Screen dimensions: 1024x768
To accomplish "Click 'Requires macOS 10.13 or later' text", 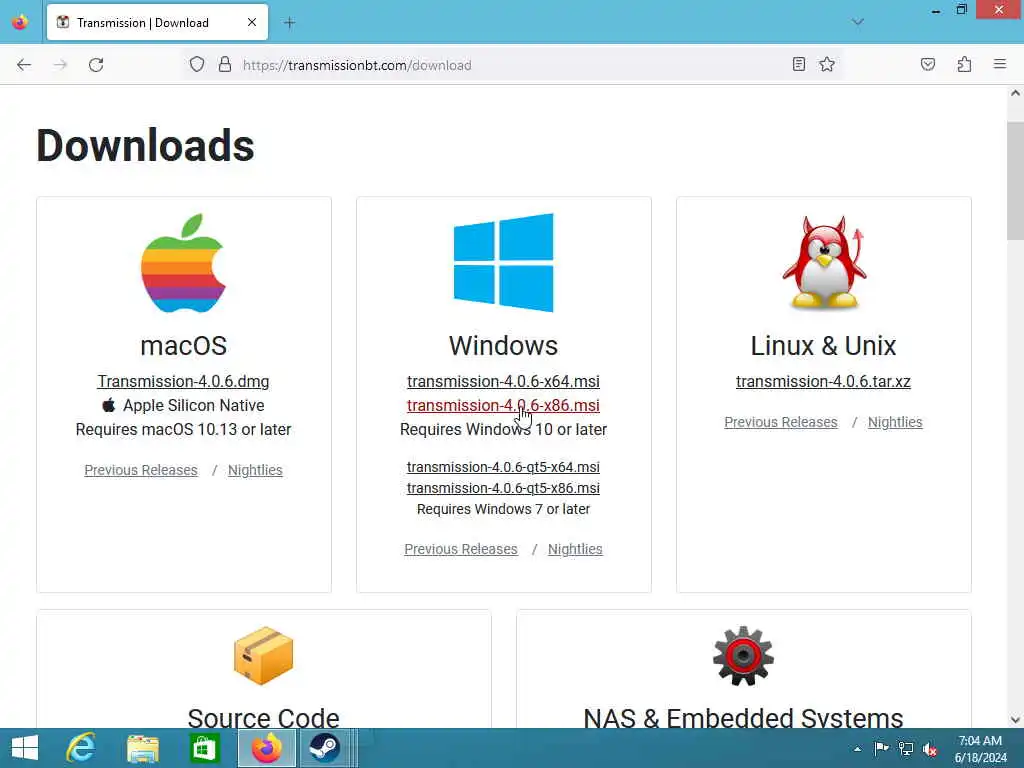I will (184, 430).
